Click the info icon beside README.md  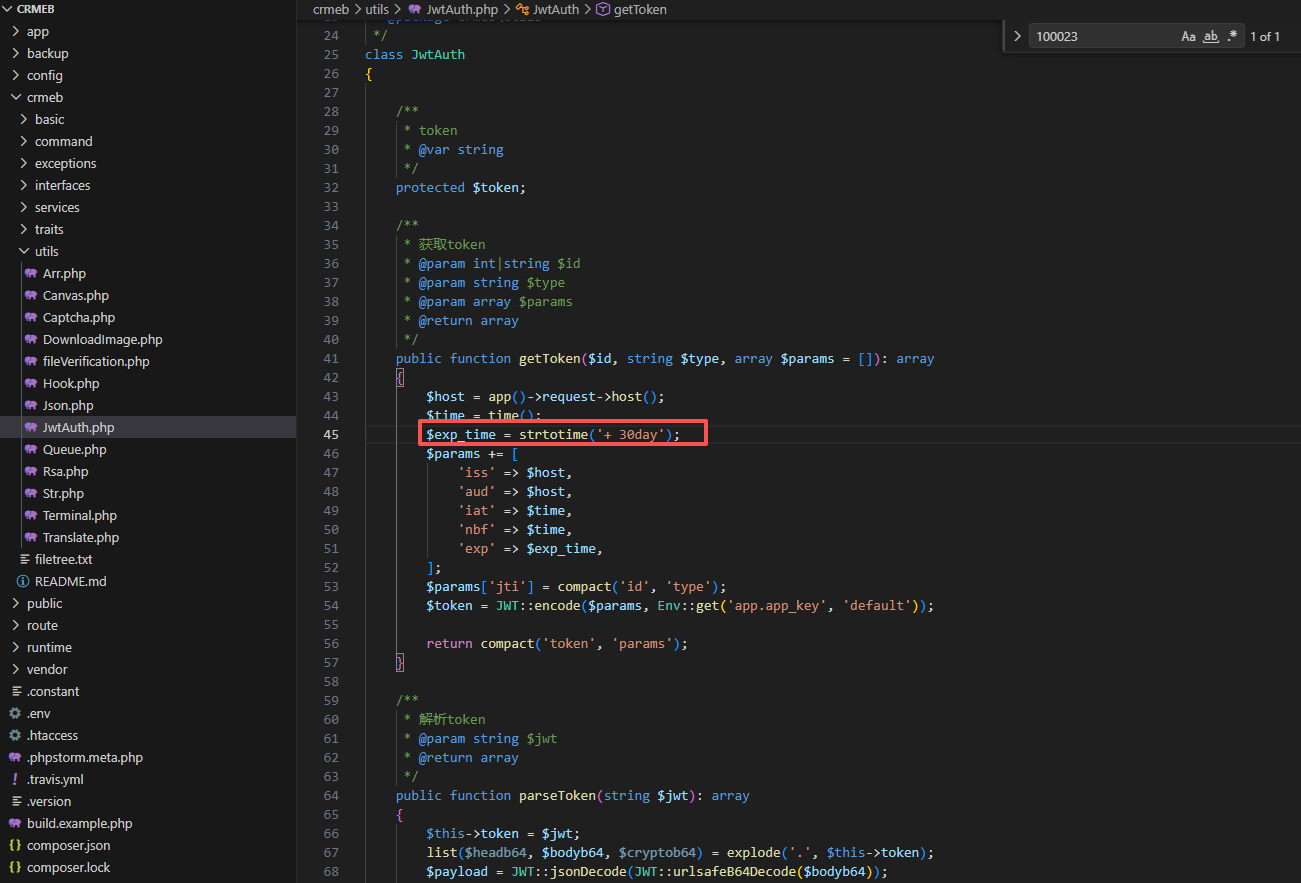coord(22,581)
